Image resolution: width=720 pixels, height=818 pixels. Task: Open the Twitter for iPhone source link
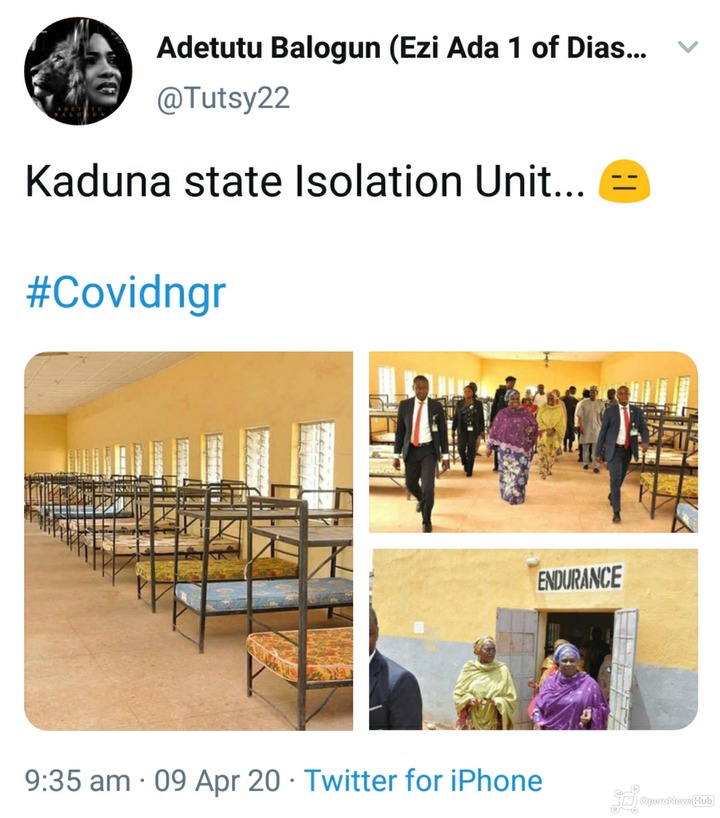(423, 781)
